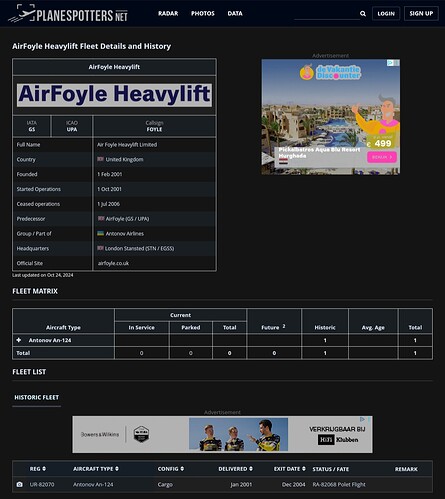This screenshot has height=499, width=445.
Task: Click the SIGN UP button
Action: tap(421, 14)
